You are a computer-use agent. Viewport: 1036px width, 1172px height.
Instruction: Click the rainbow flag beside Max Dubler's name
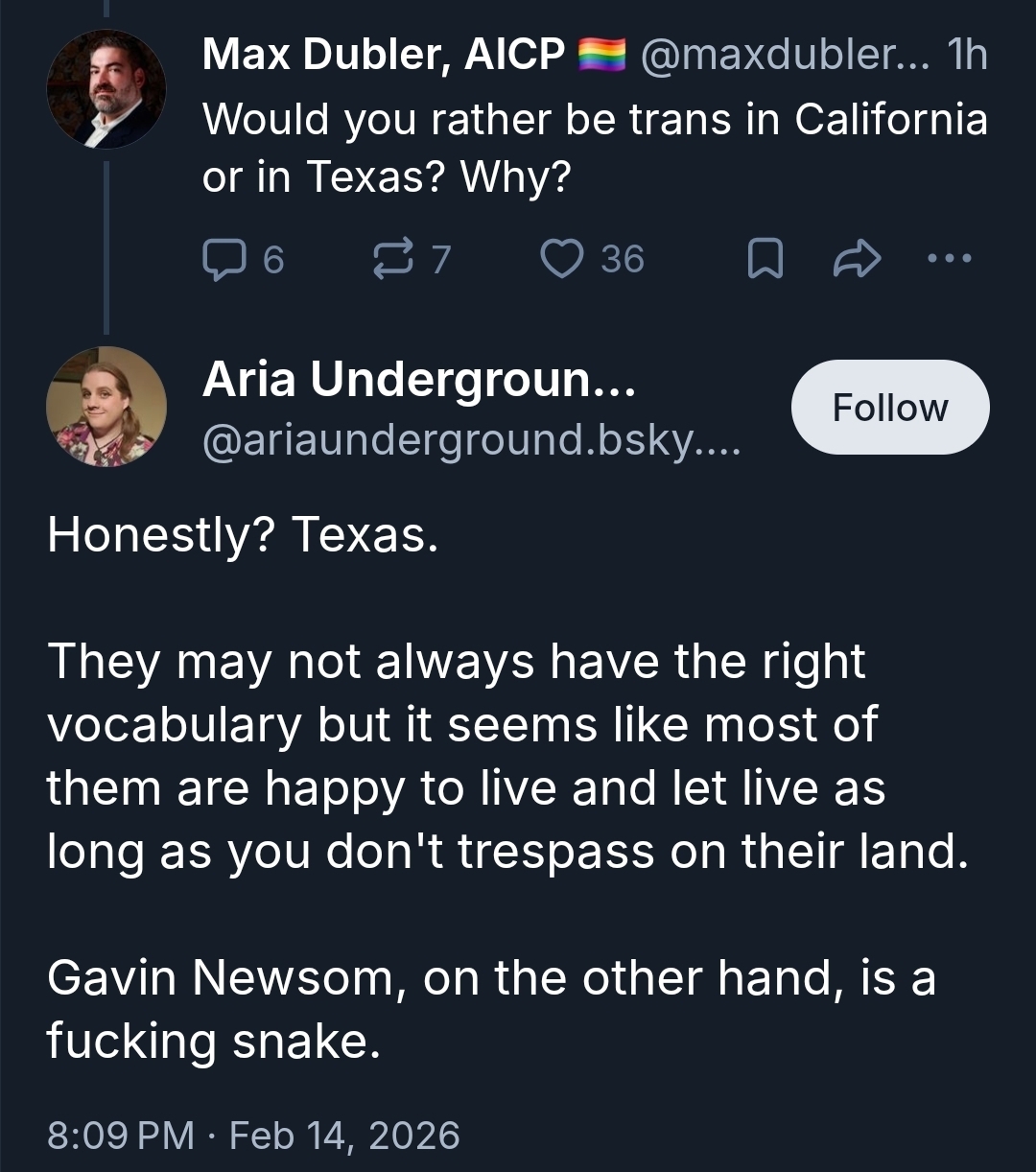[601, 56]
